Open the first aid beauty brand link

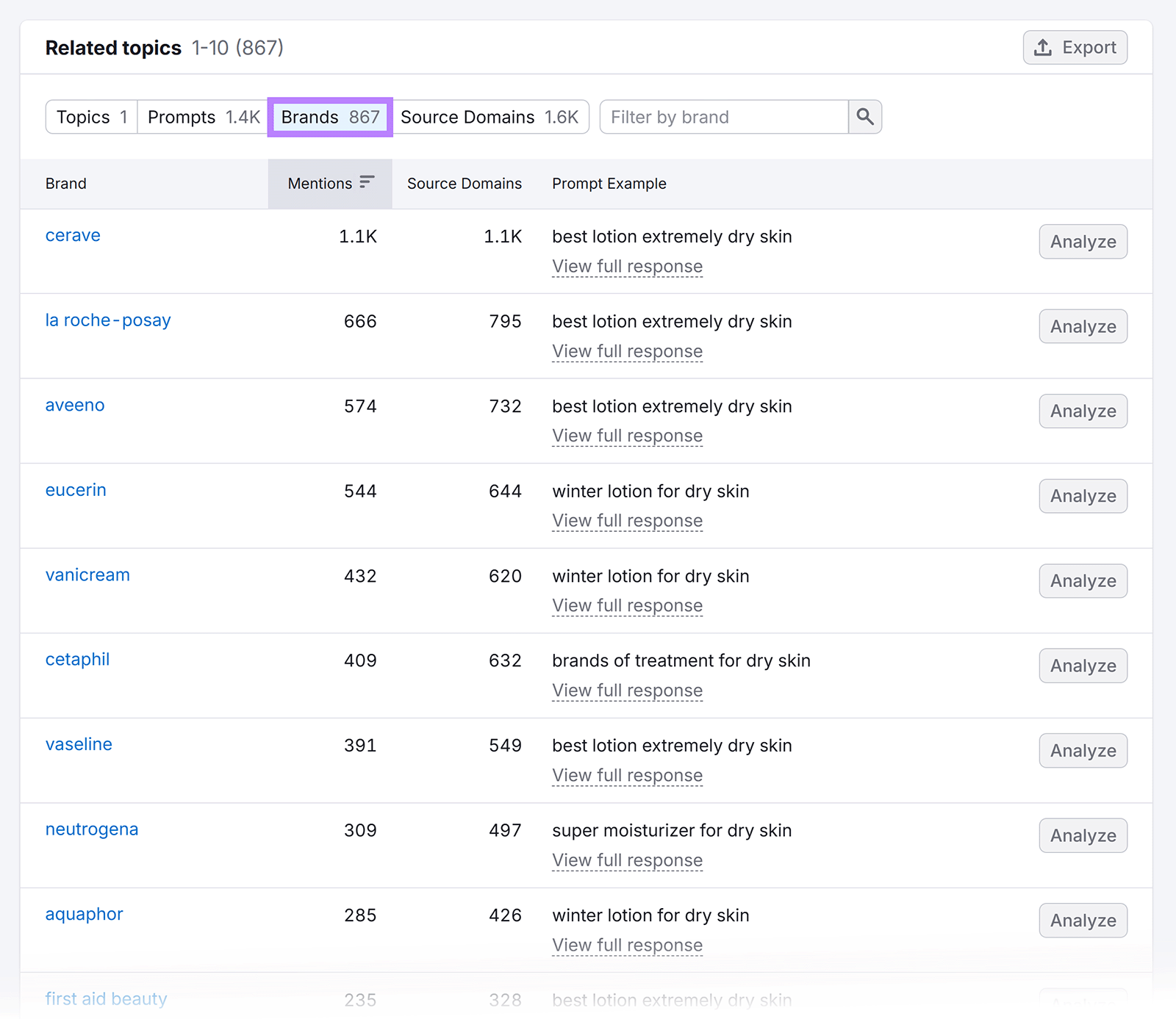105,998
